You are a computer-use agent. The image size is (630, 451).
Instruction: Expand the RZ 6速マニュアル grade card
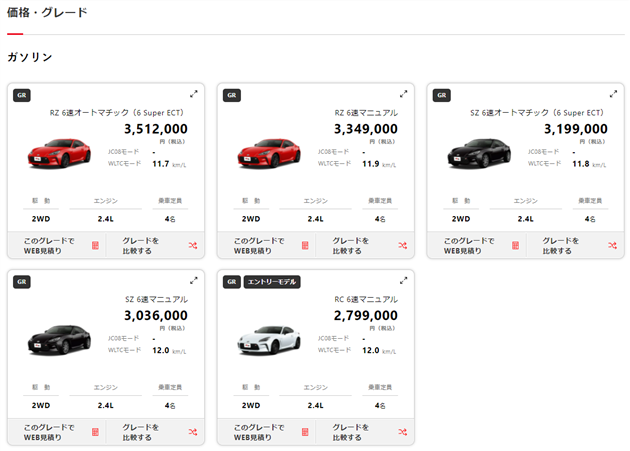pyautogui.click(x=404, y=94)
